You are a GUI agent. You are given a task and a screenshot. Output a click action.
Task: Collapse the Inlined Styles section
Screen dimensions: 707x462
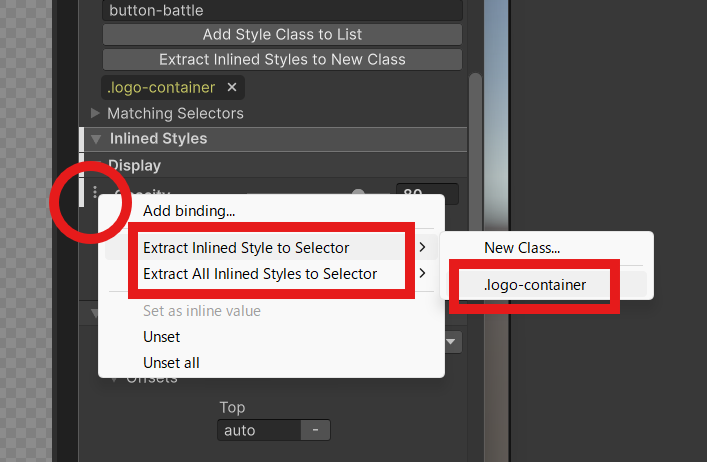pyautogui.click(x=96, y=139)
